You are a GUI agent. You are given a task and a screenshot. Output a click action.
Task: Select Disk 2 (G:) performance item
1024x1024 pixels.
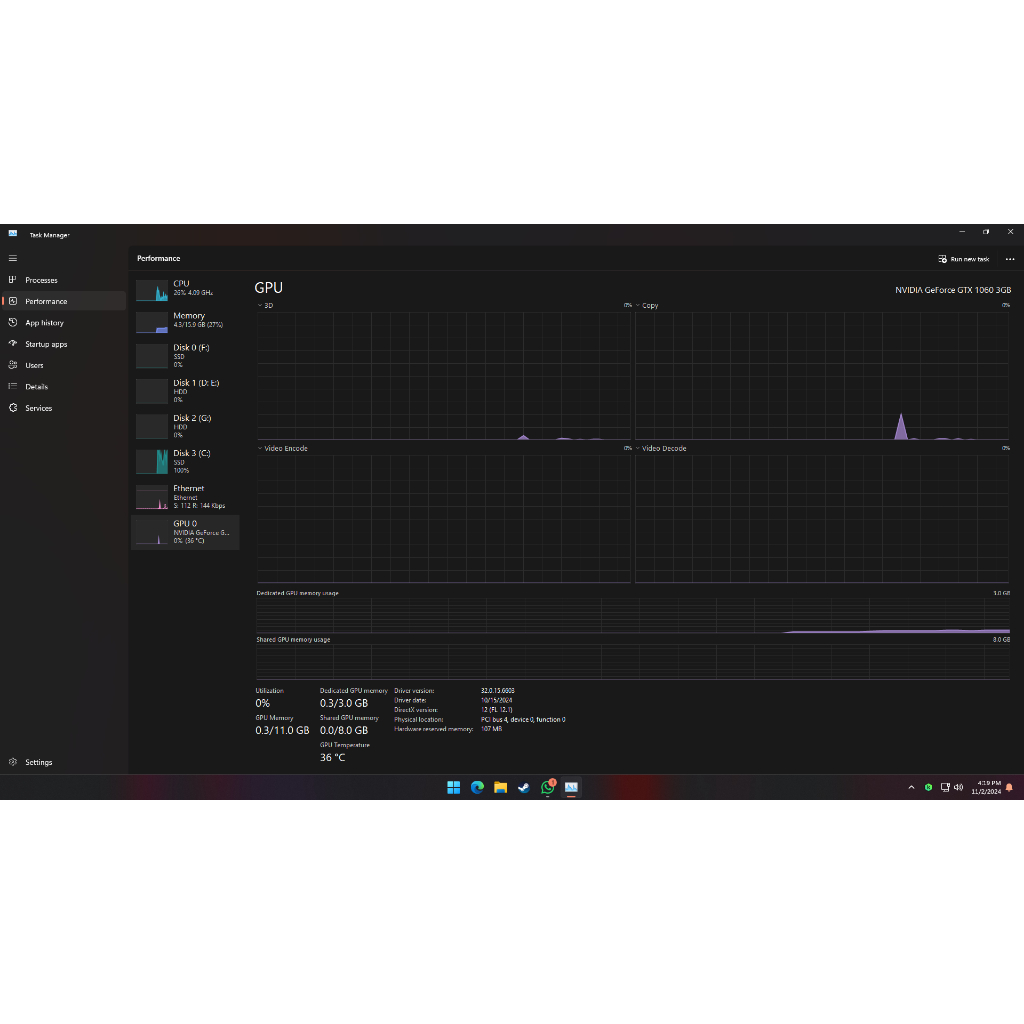click(x=185, y=426)
